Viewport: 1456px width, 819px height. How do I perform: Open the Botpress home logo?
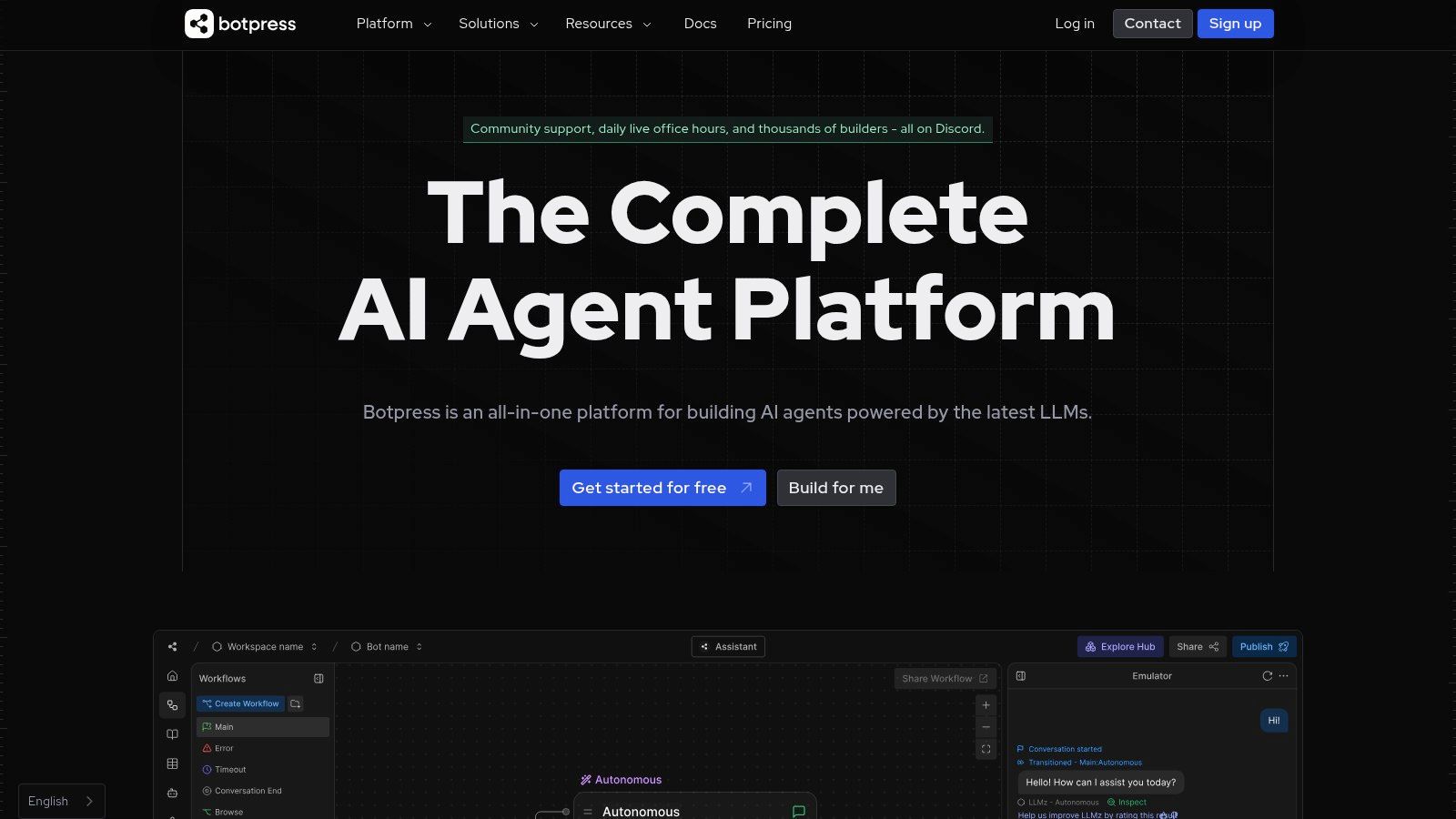click(240, 24)
